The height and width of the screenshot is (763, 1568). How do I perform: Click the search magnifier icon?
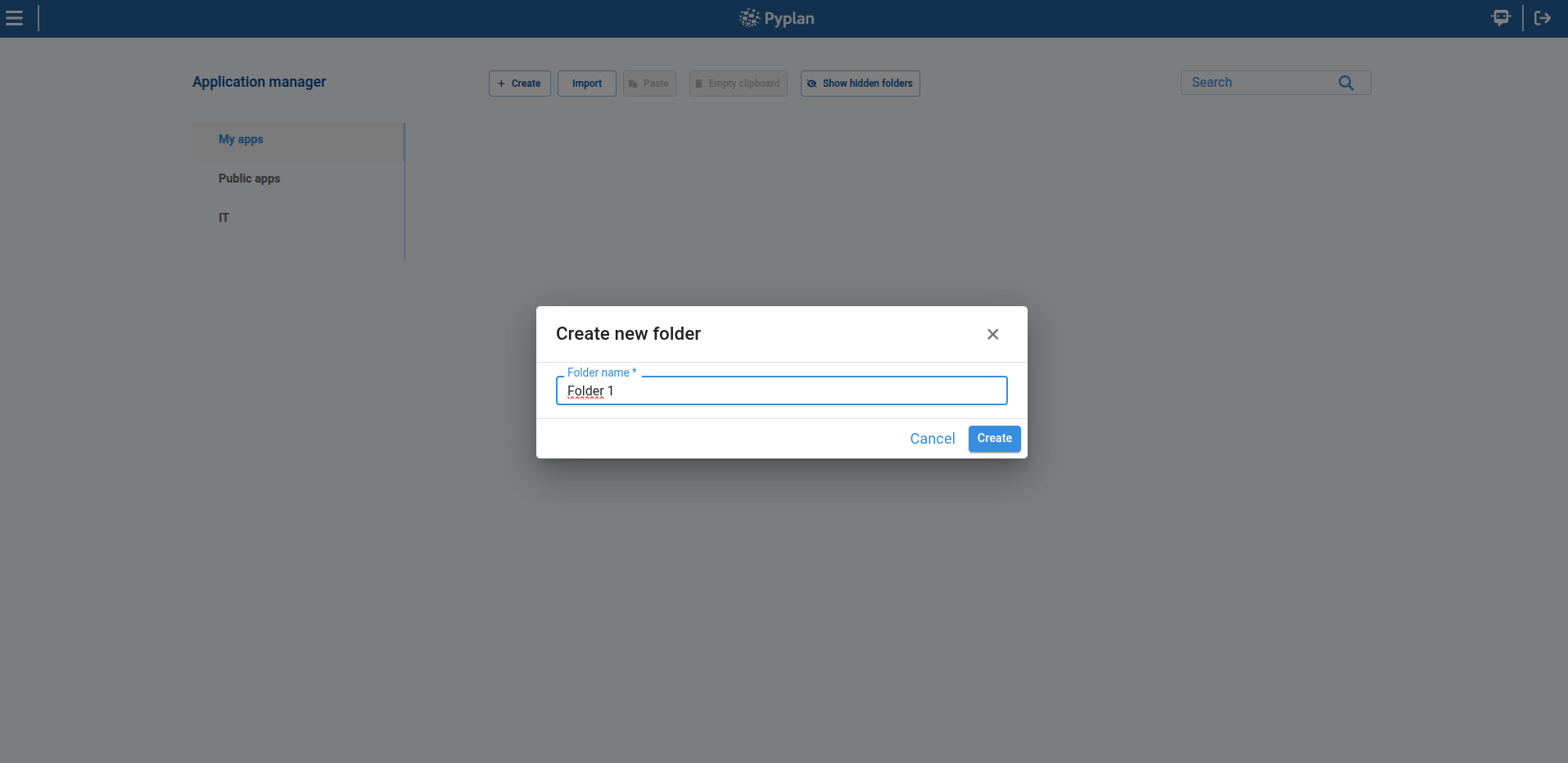click(x=1345, y=83)
